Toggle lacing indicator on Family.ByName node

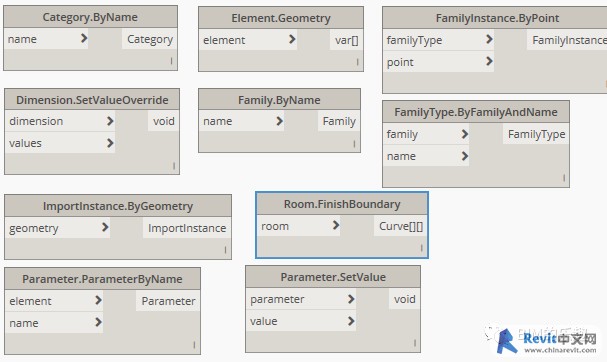pyautogui.click(x=354, y=144)
